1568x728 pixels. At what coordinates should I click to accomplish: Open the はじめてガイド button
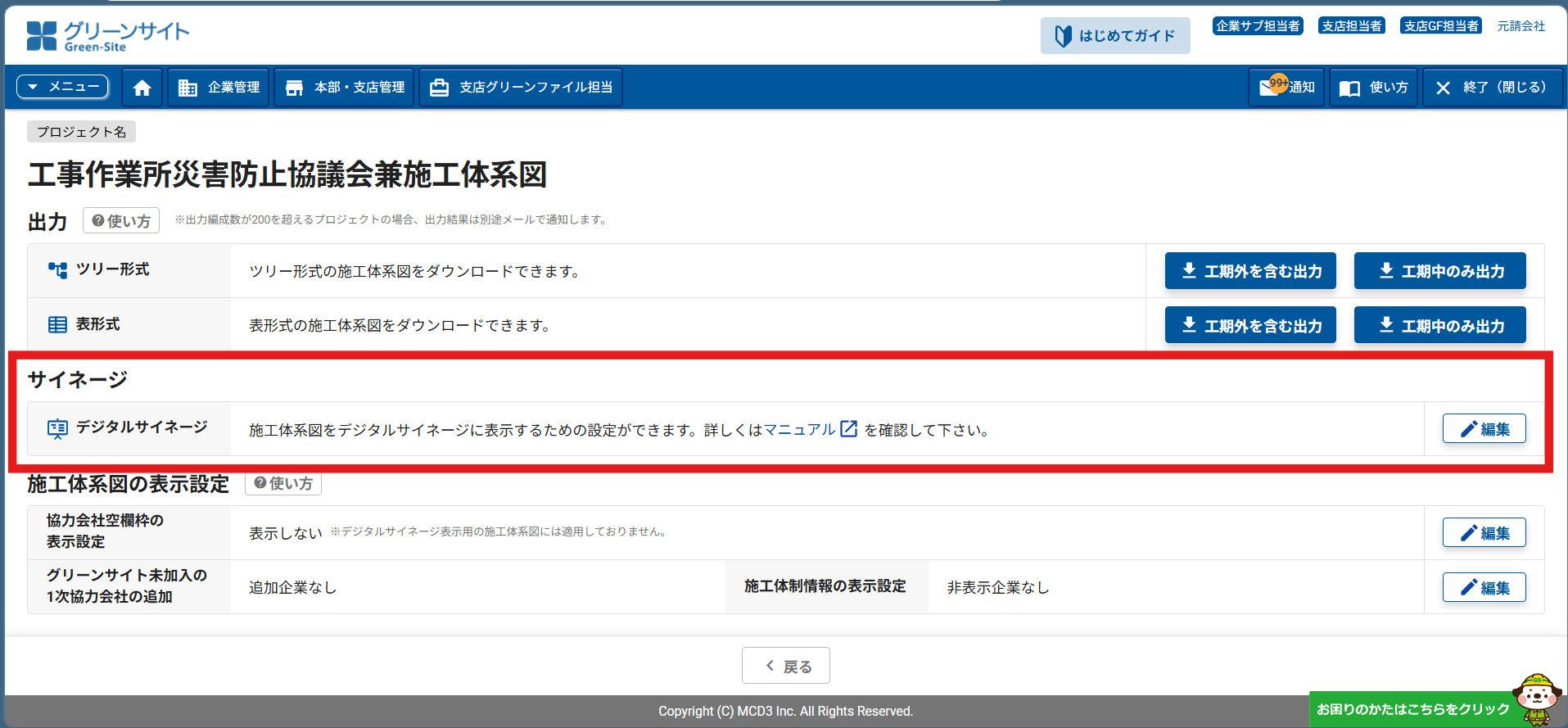[x=1114, y=36]
